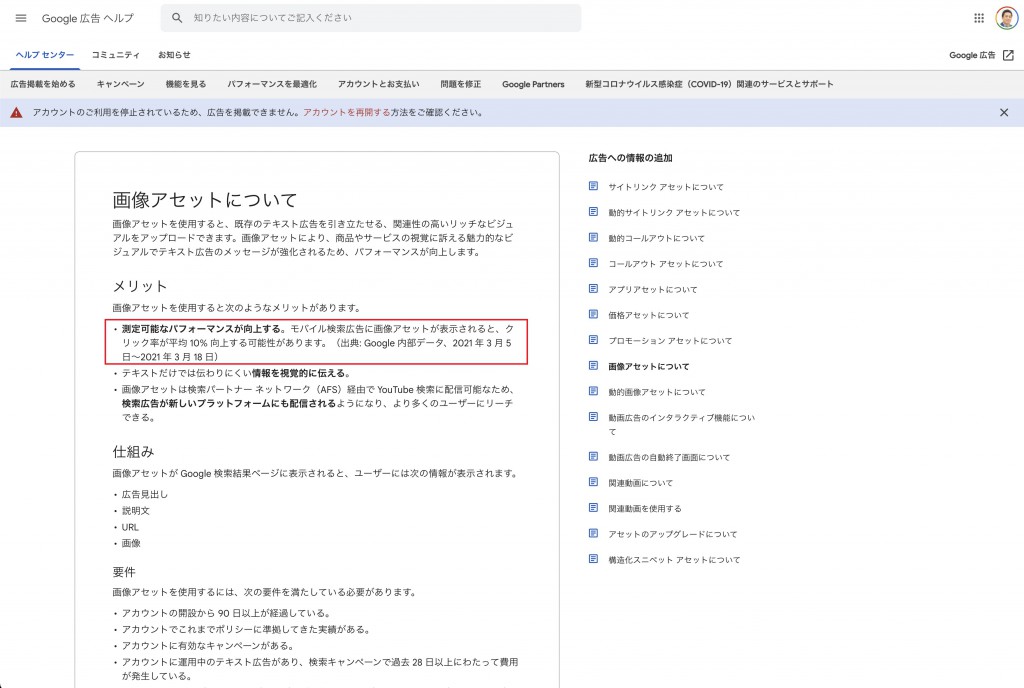Open the アカウントとお支払い menu

tap(379, 84)
